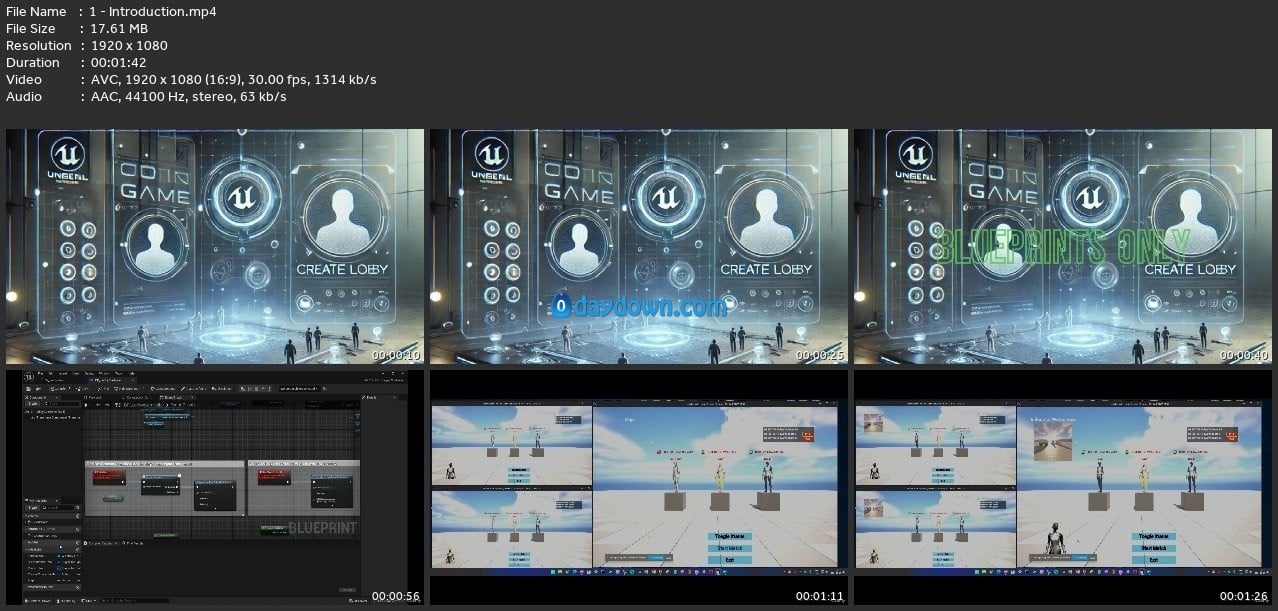Select the resolution value '1920 x 1080'
The width and height of the screenshot is (1278, 611).
(x=129, y=46)
